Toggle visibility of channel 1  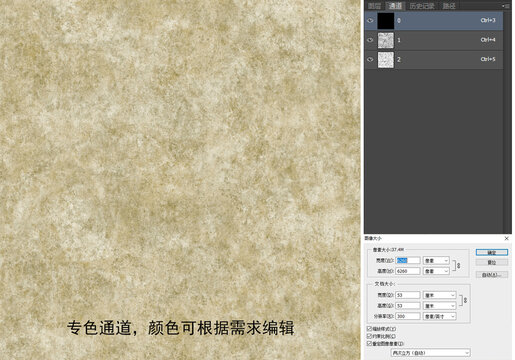(370, 40)
